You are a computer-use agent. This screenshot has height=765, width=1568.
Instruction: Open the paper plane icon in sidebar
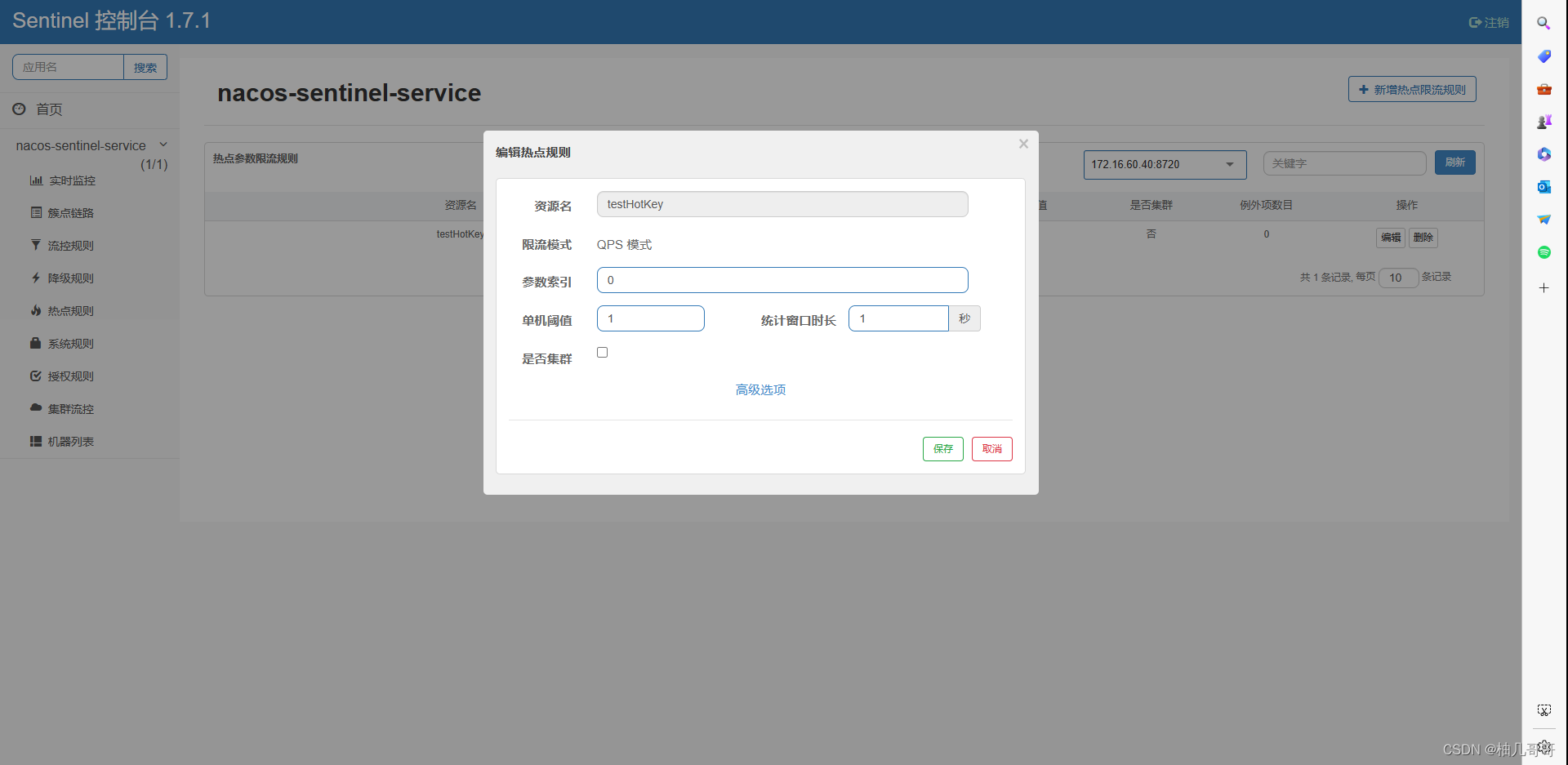1543,220
